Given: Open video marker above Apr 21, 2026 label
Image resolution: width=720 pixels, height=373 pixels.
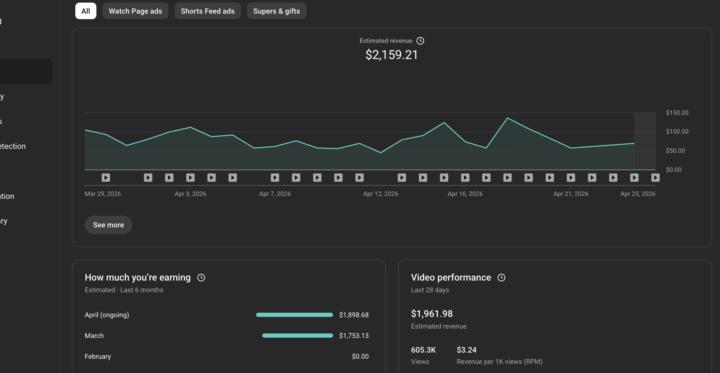Looking at the screenshot, I should [571, 177].
